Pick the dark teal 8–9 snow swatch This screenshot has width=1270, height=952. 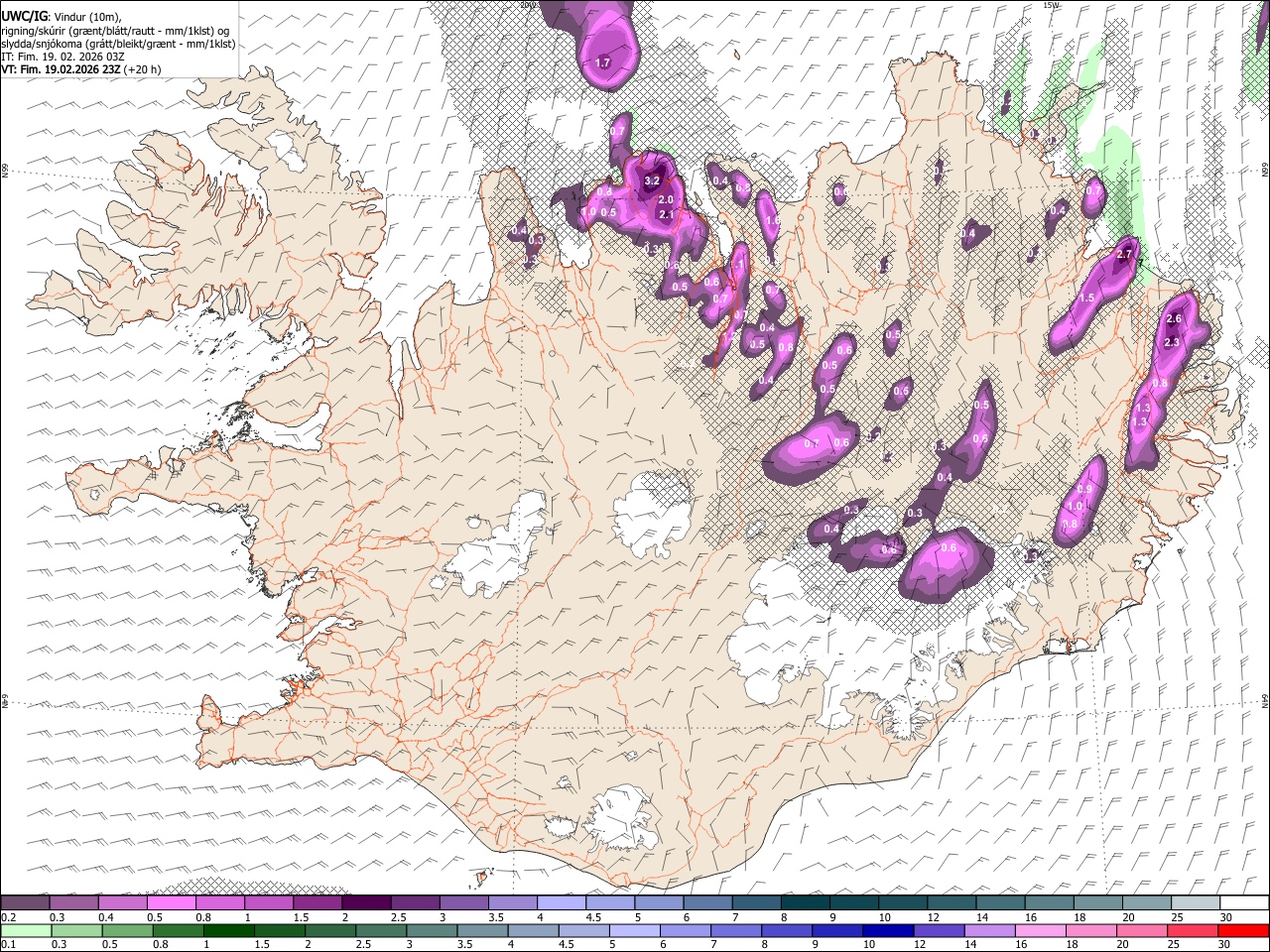tap(805, 903)
